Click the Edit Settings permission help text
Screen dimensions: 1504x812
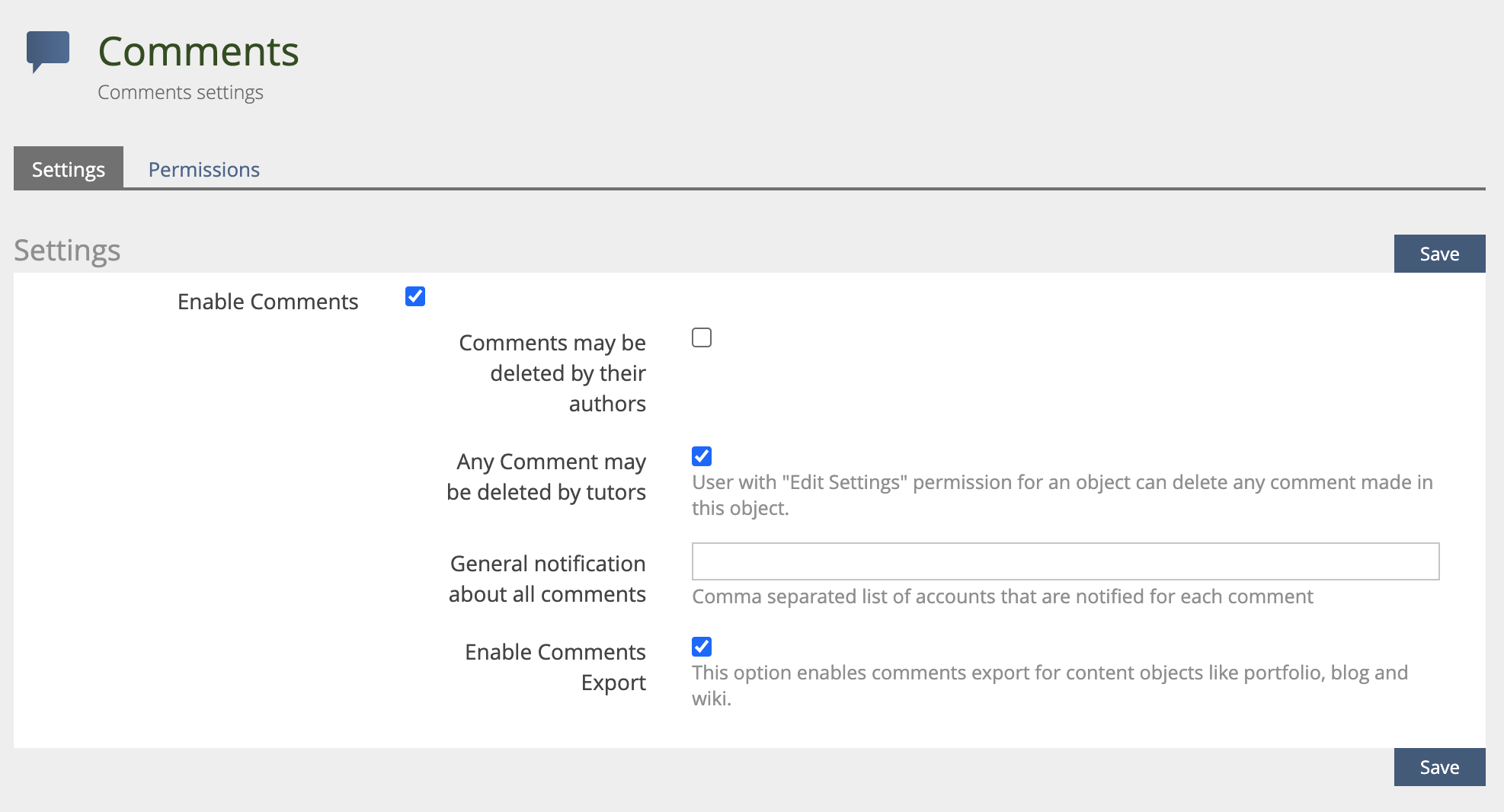[1061, 494]
